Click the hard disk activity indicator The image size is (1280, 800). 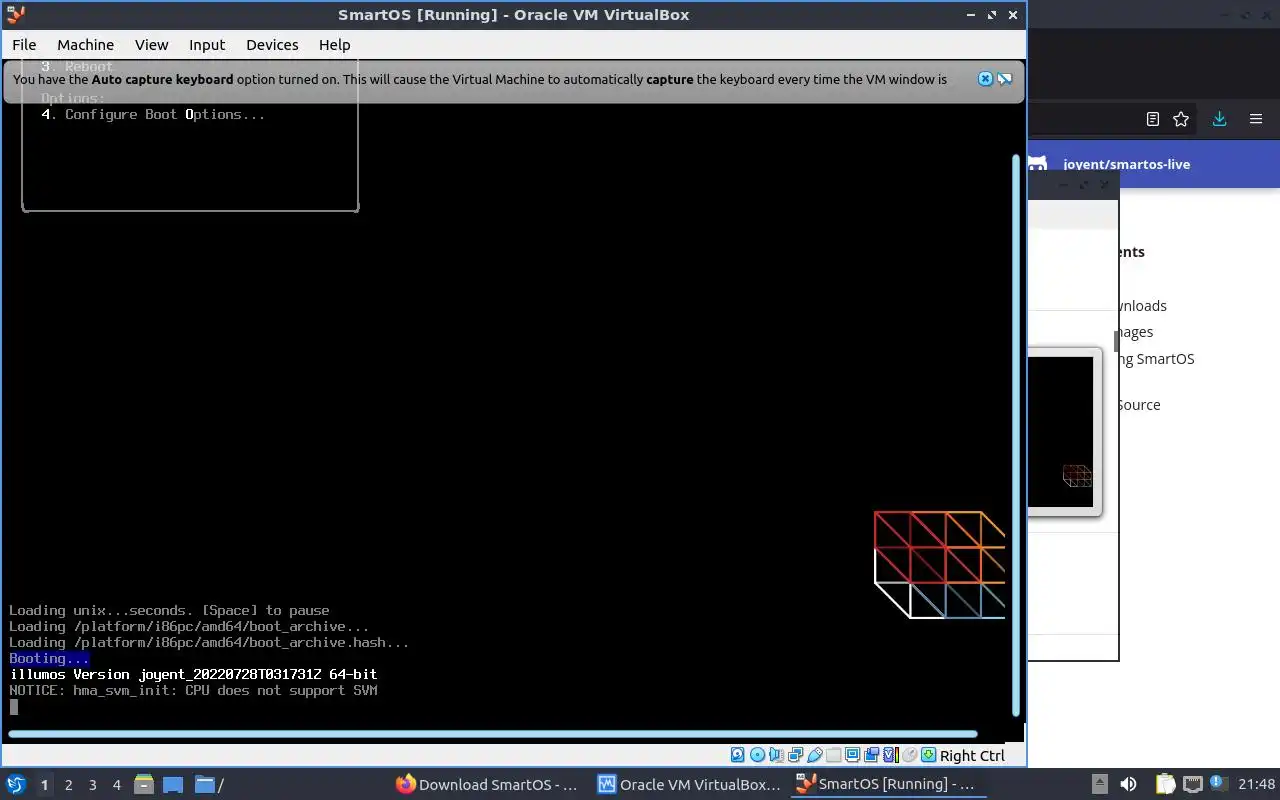[738, 755]
